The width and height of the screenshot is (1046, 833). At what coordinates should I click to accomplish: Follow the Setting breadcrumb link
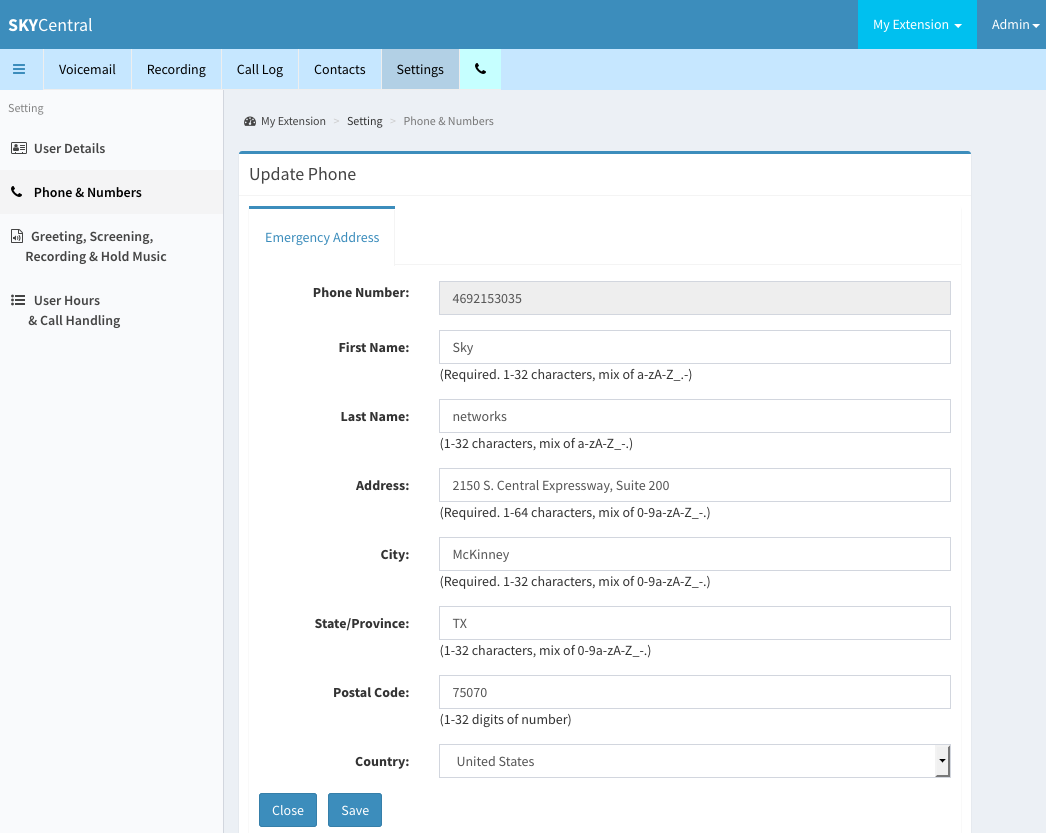coord(364,121)
